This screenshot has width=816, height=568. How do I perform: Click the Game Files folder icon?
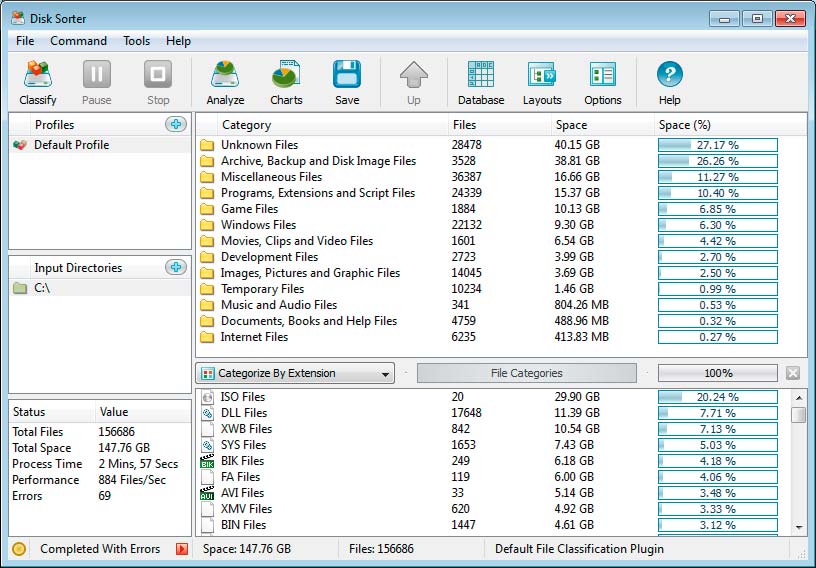tap(207, 209)
